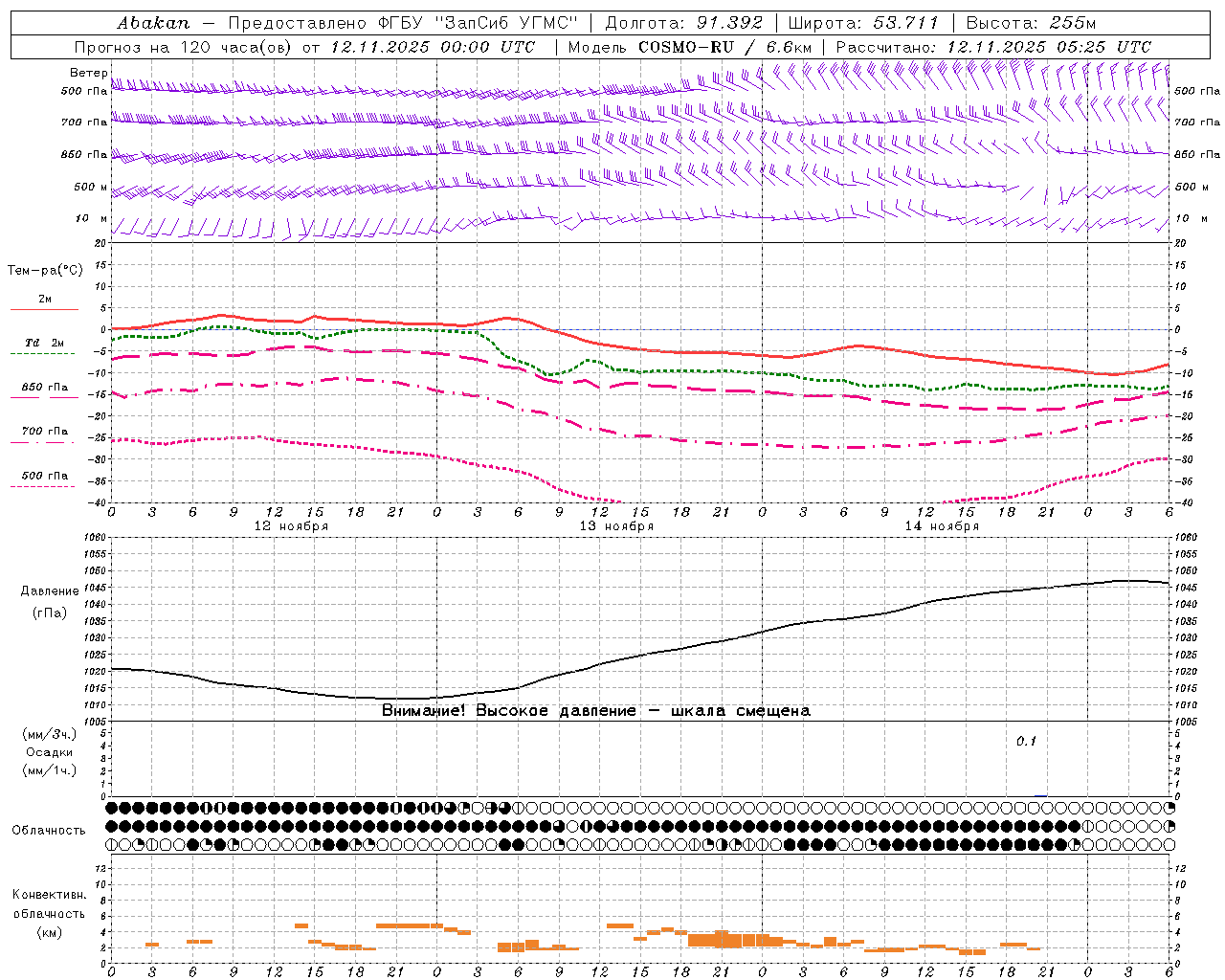Click the '0.1' precipitation value
Image resolution: width=1225 pixels, height=980 pixels.
click(x=1026, y=742)
